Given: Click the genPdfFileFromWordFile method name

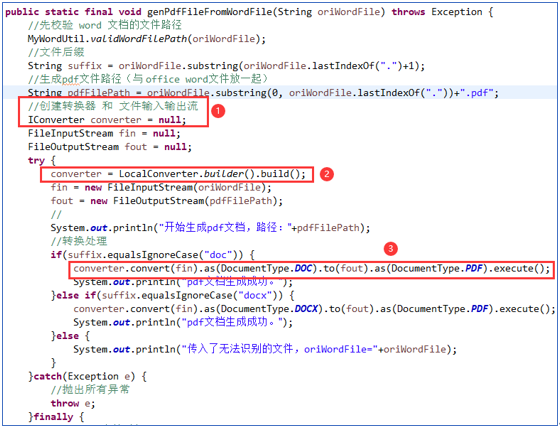Looking at the screenshot, I should click(210, 12).
